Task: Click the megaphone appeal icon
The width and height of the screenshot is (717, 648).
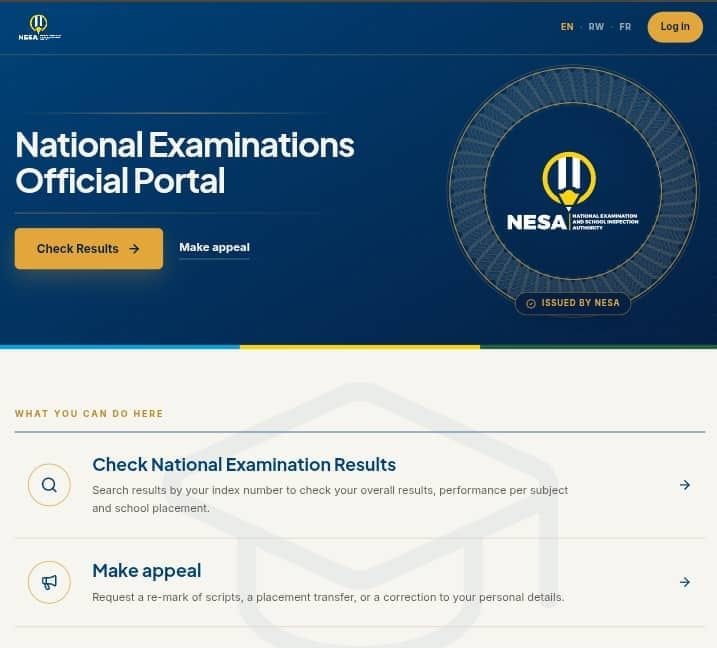Action: coord(49,582)
